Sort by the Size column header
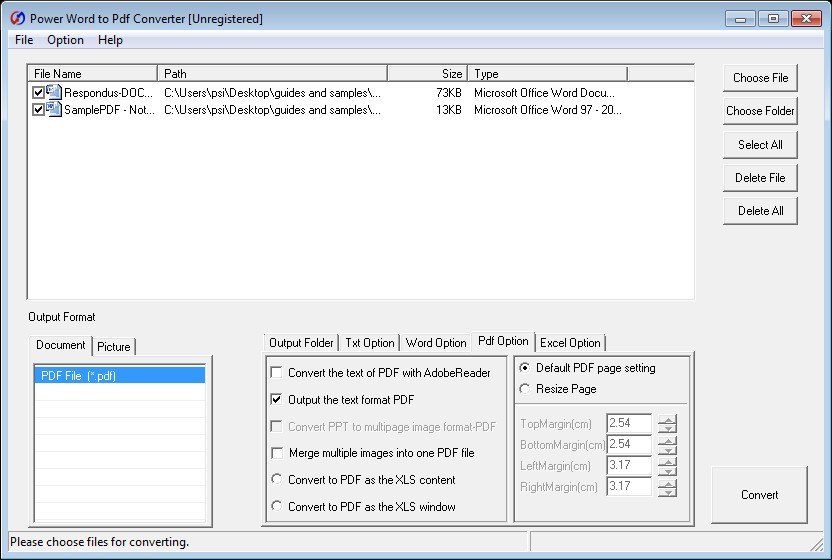The image size is (832, 560). (428, 74)
